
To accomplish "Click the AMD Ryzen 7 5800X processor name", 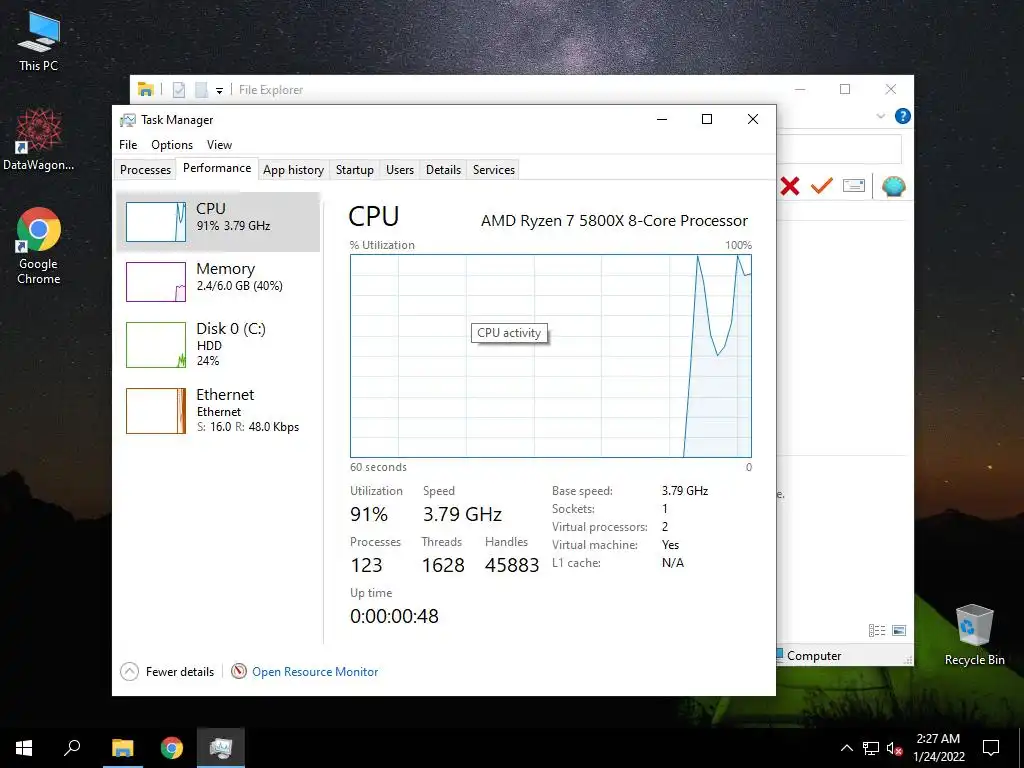I will (615, 221).
